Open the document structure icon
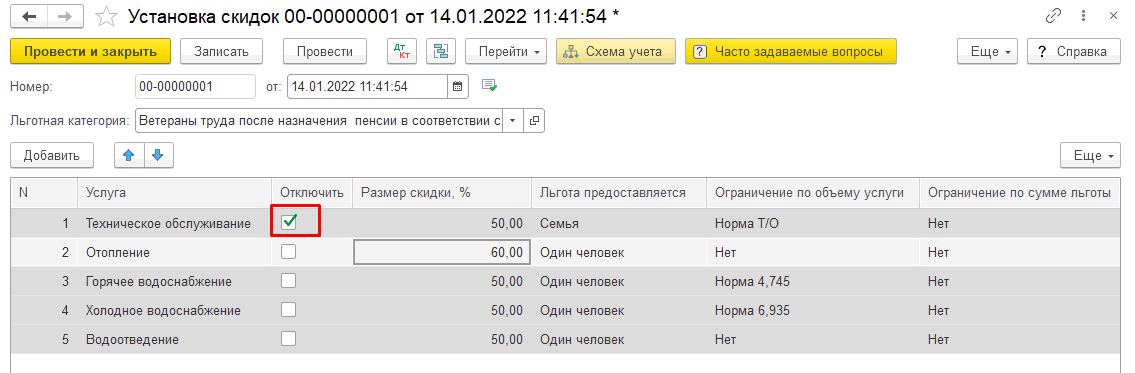Viewport: 1135px width, 373px height. point(440,51)
